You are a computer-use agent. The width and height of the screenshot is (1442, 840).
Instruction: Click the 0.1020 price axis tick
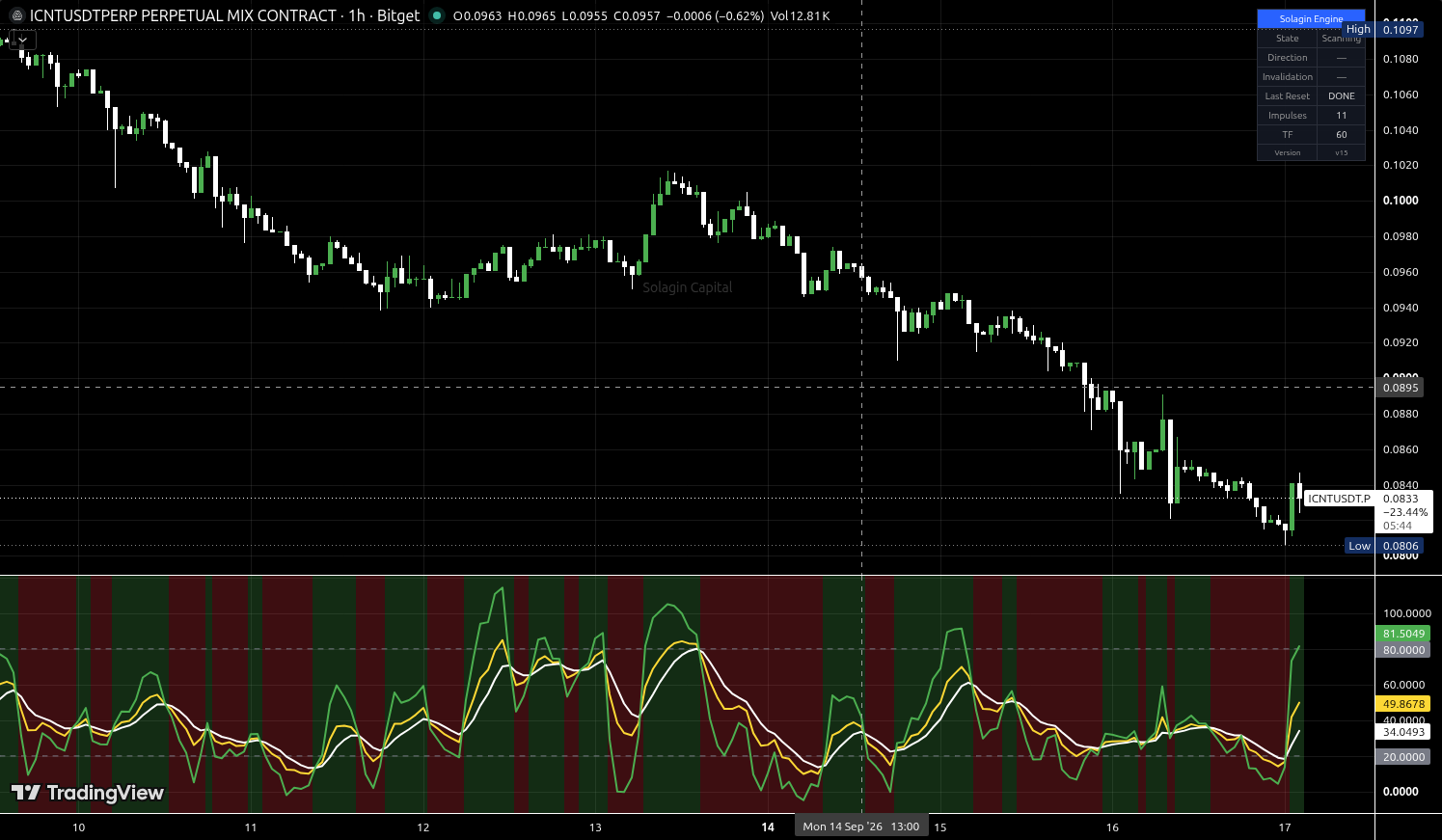tap(1401, 165)
